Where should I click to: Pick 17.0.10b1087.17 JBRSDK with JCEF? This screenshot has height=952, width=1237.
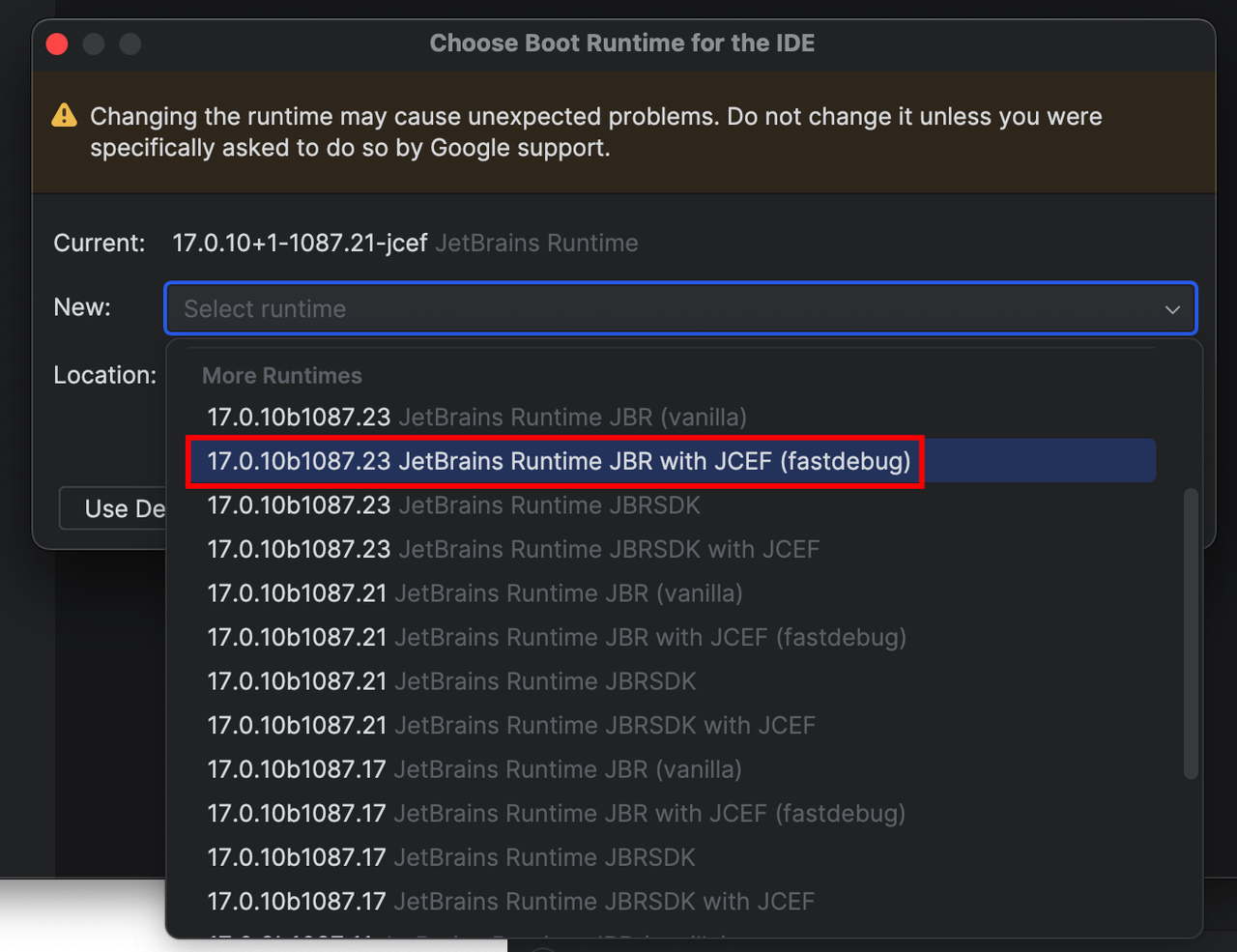672,902
